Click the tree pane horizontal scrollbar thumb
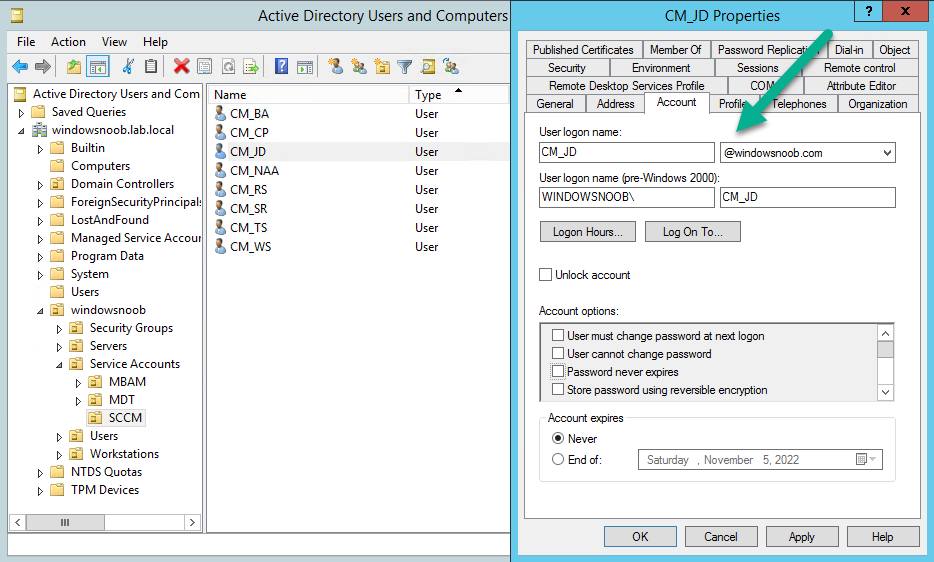 pos(65,522)
